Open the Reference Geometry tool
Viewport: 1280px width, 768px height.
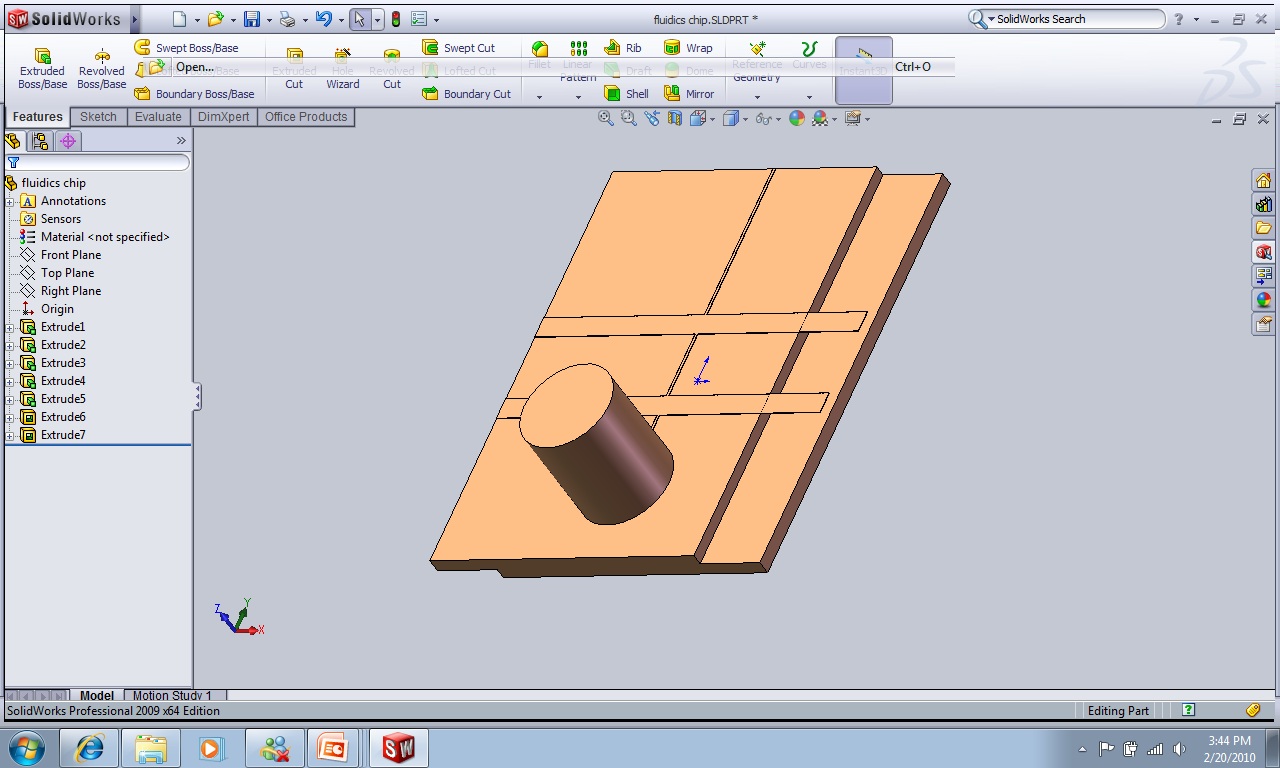757,62
